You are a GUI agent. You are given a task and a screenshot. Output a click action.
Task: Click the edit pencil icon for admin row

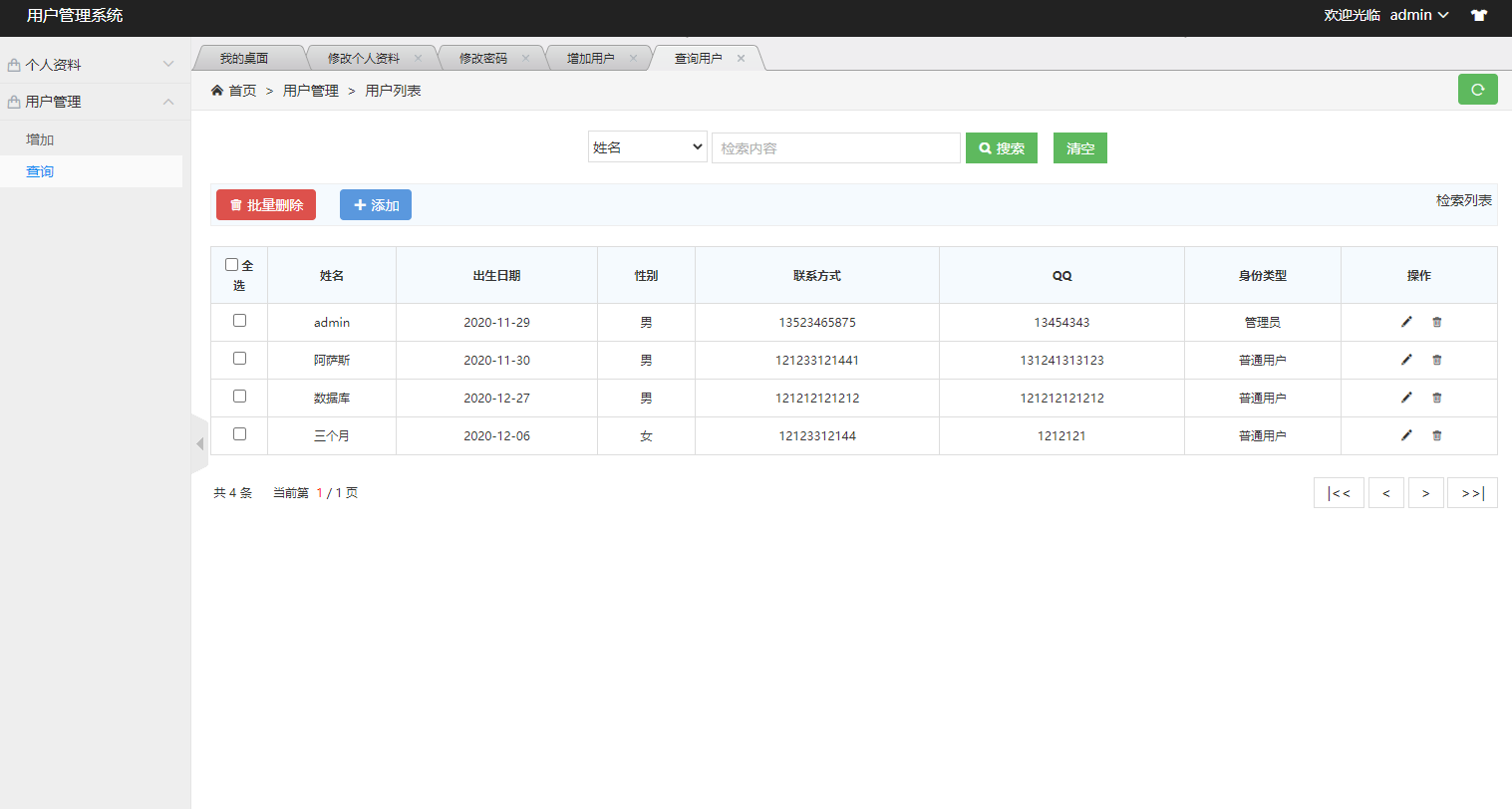pyautogui.click(x=1406, y=322)
